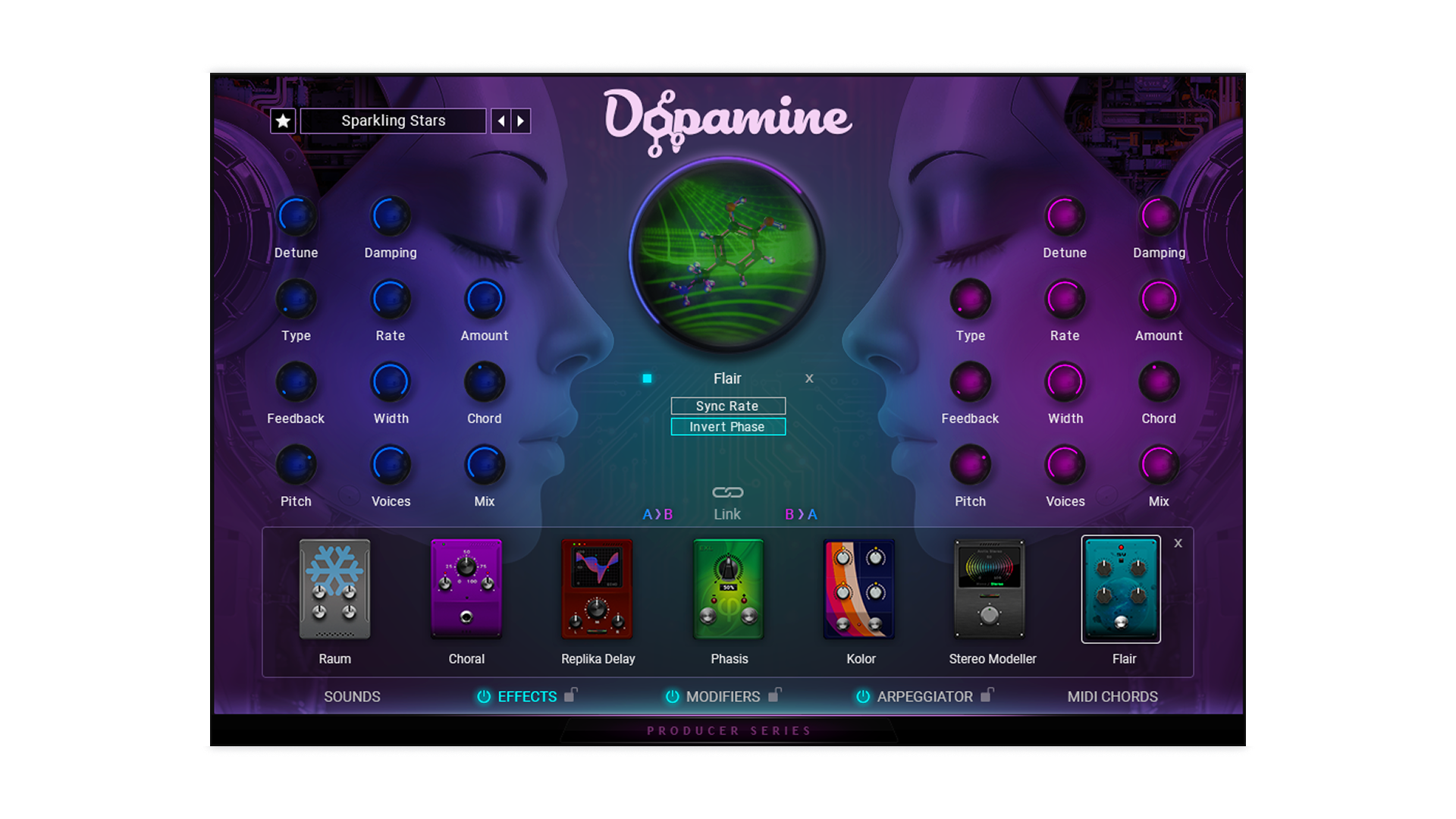Click the blue Feedback knob on left
1456x819 pixels.
tap(296, 382)
